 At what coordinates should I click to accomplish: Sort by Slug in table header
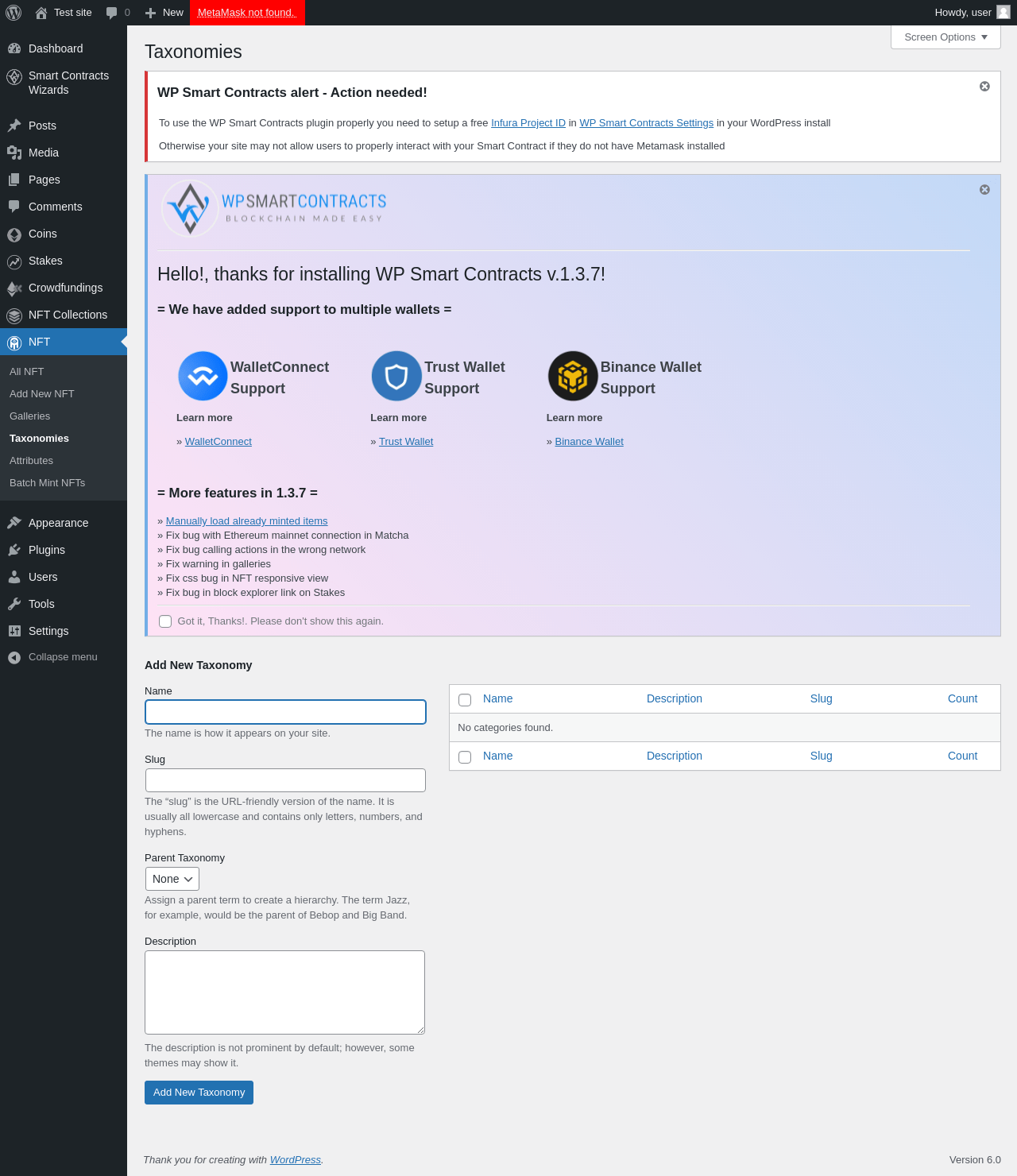click(x=822, y=698)
